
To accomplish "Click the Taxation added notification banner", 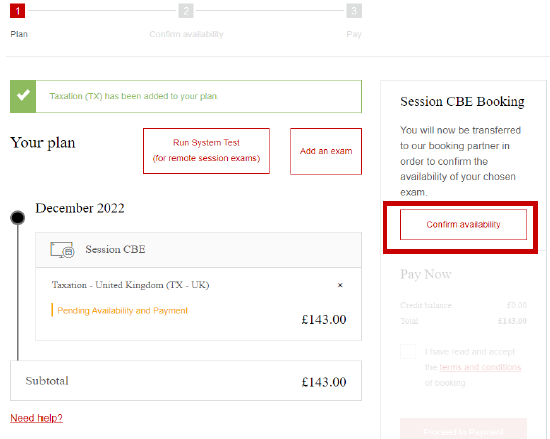I will coord(186,96).
